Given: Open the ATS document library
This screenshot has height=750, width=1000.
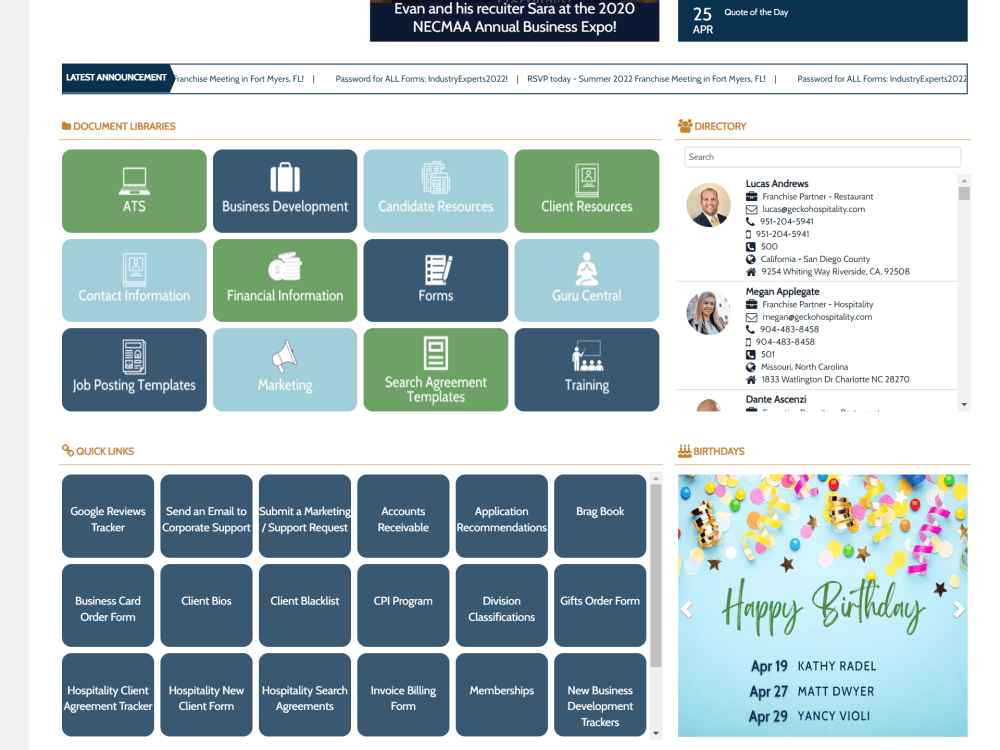Looking at the screenshot, I should pyautogui.click(x=134, y=190).
